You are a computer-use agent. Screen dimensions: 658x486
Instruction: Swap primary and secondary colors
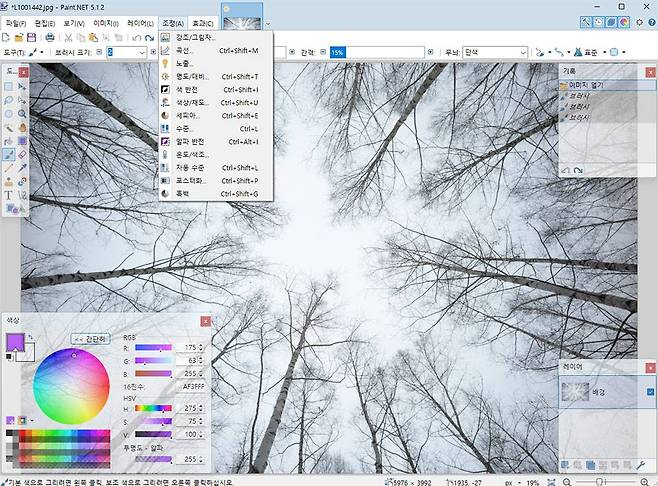pyautogui.click(x=31, y=337)
